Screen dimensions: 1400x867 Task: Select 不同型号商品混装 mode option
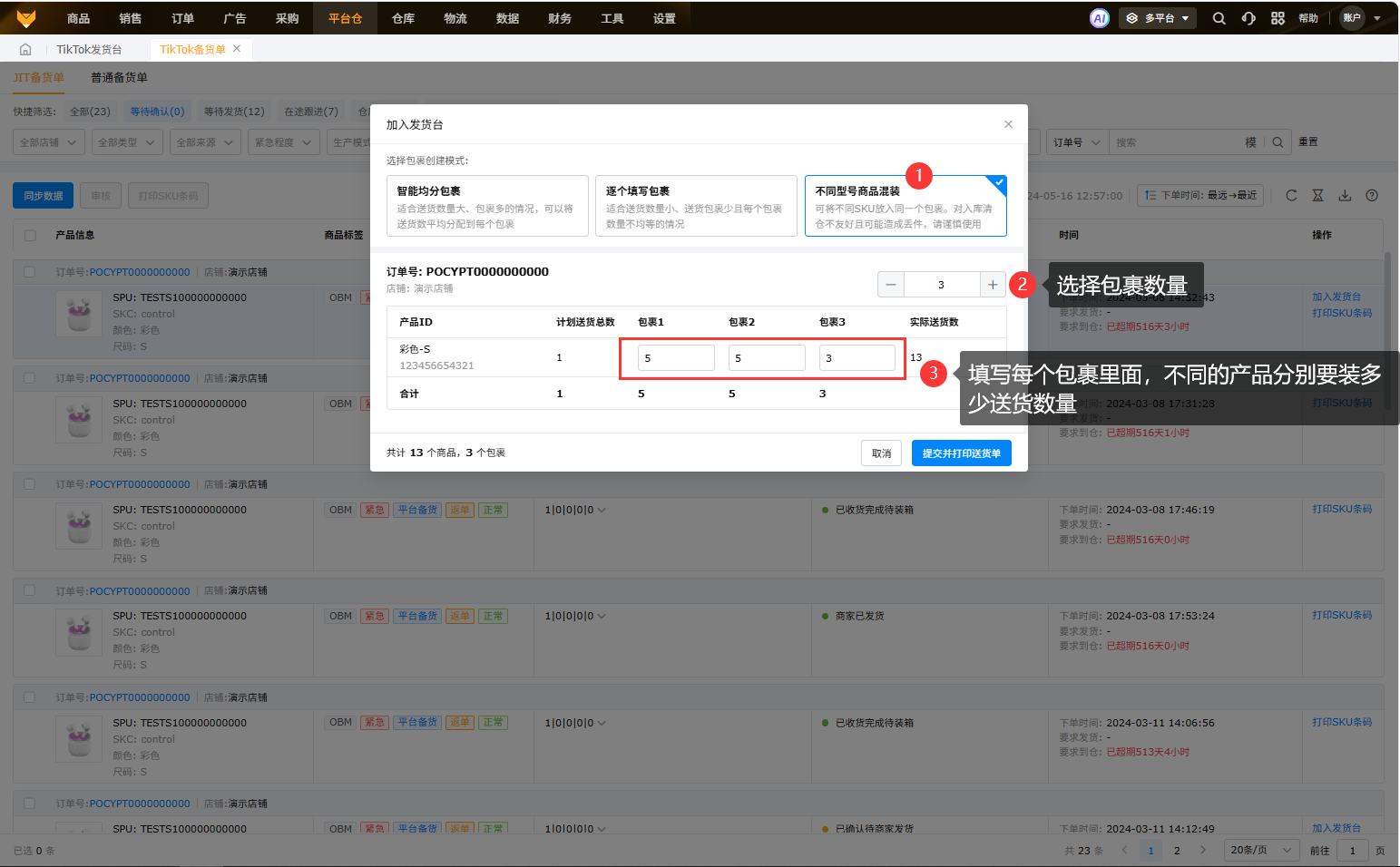(905, 206)
